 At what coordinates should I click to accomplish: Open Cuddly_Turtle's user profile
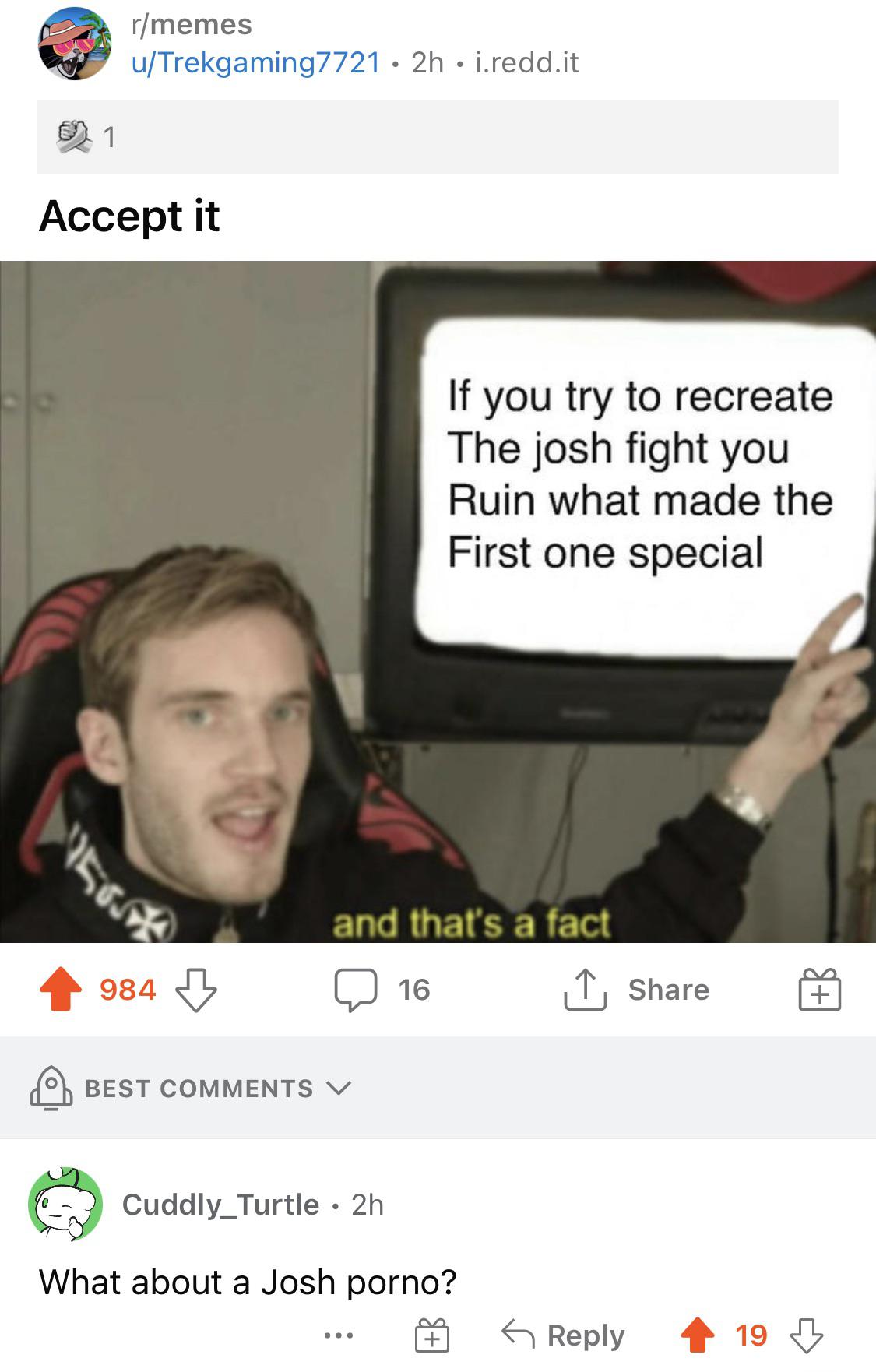pos(220,1205)
